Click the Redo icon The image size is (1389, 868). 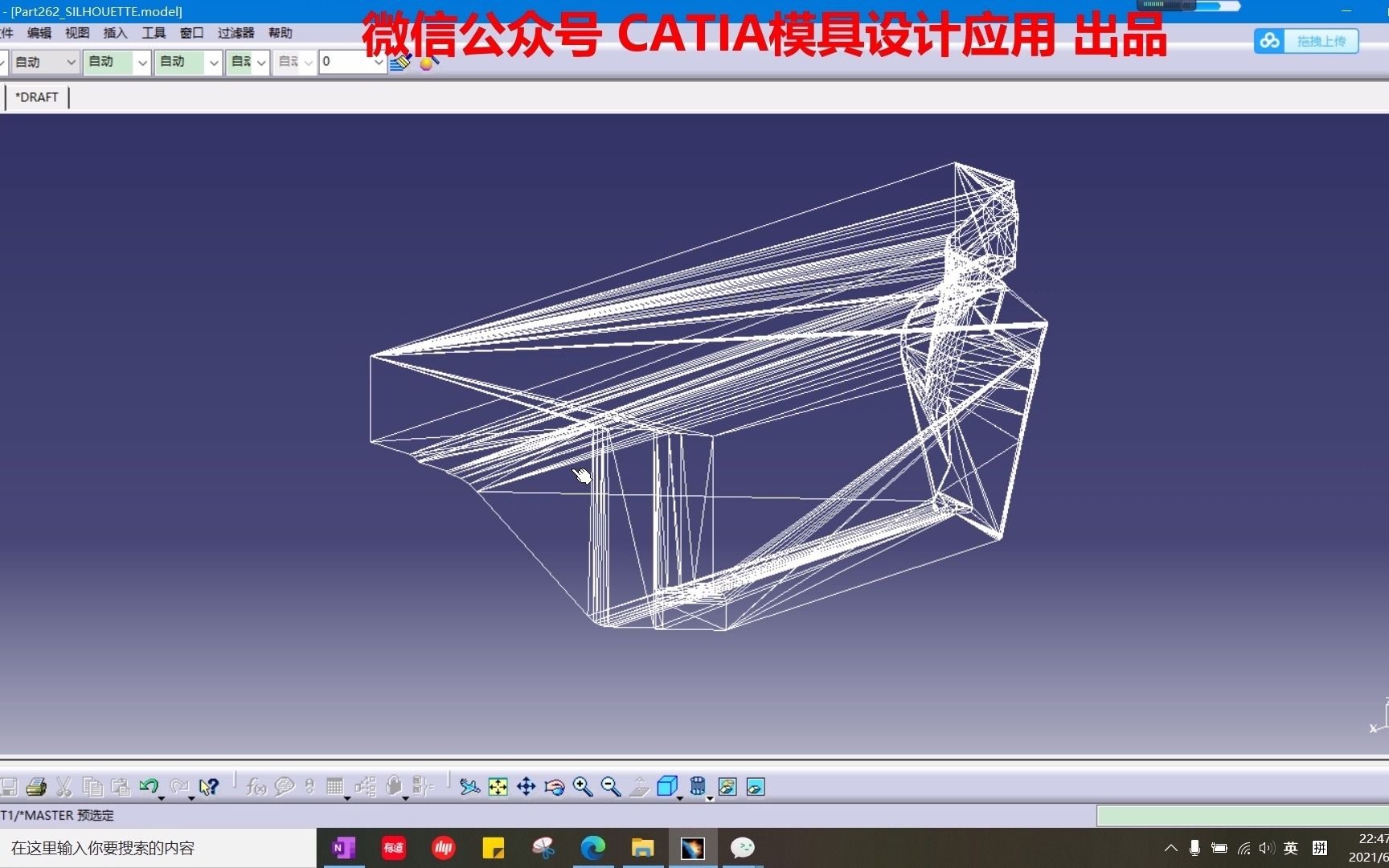click(x=178, y=786)
